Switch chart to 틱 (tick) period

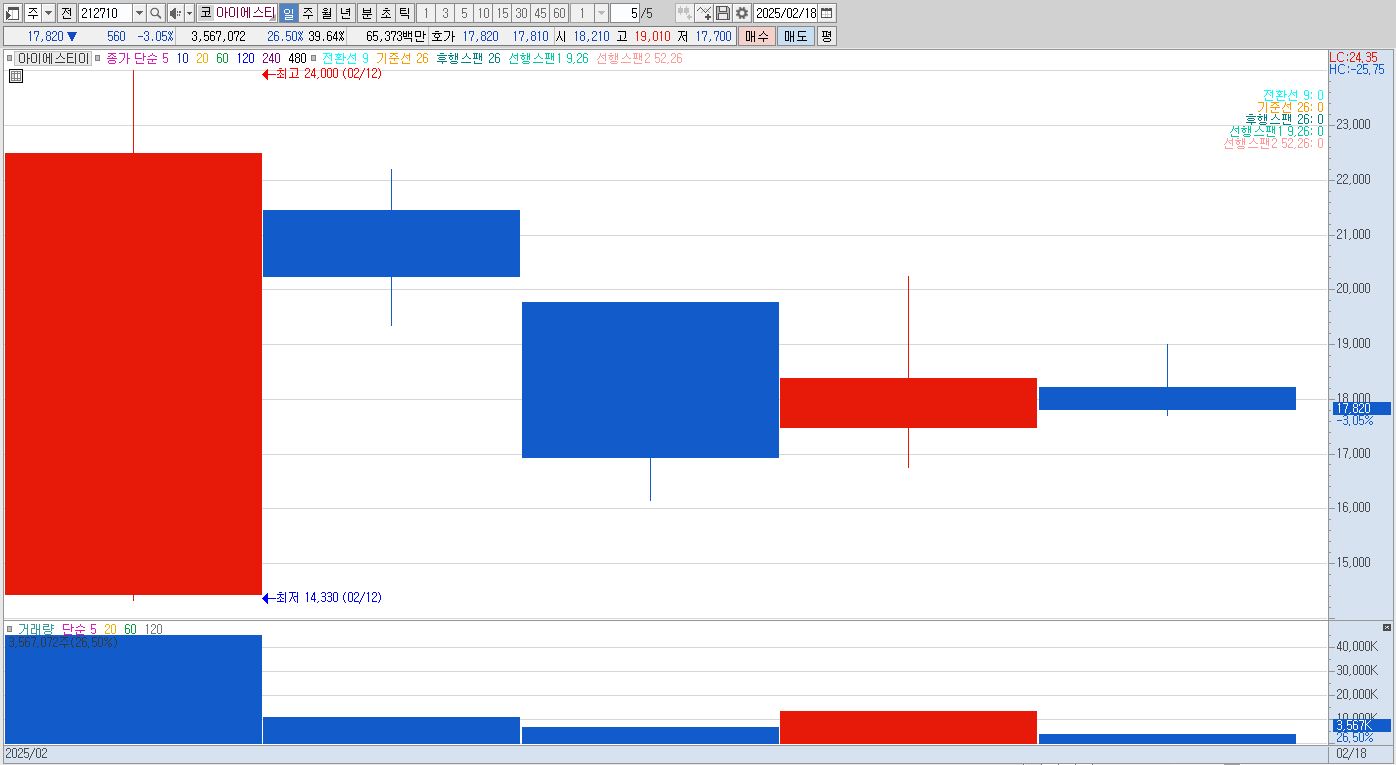click(404, 13)
